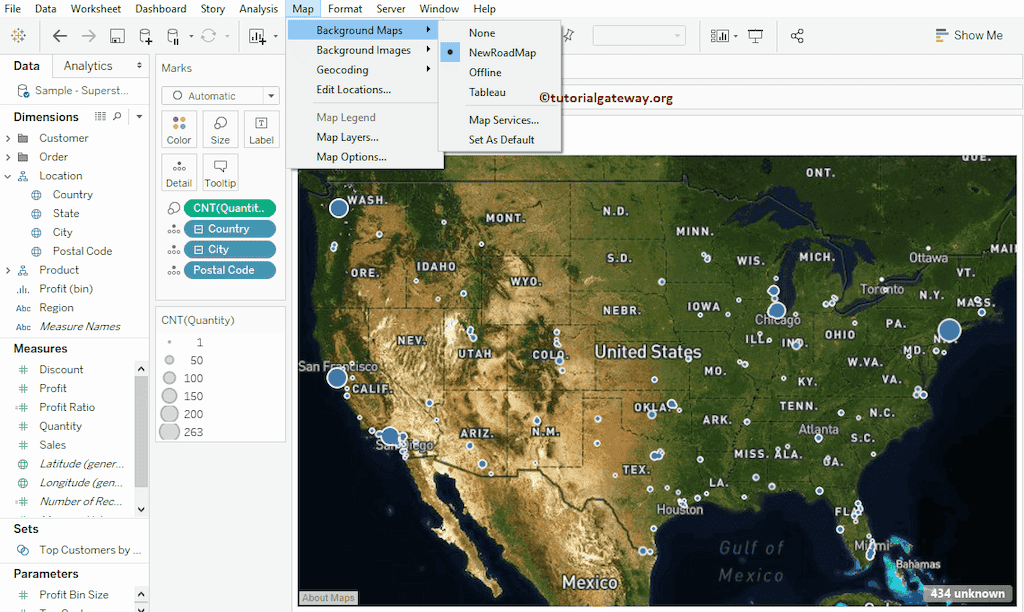Click the 434 unknown indicator
The width and height of the screenshot is (1024, 612).
966,593
